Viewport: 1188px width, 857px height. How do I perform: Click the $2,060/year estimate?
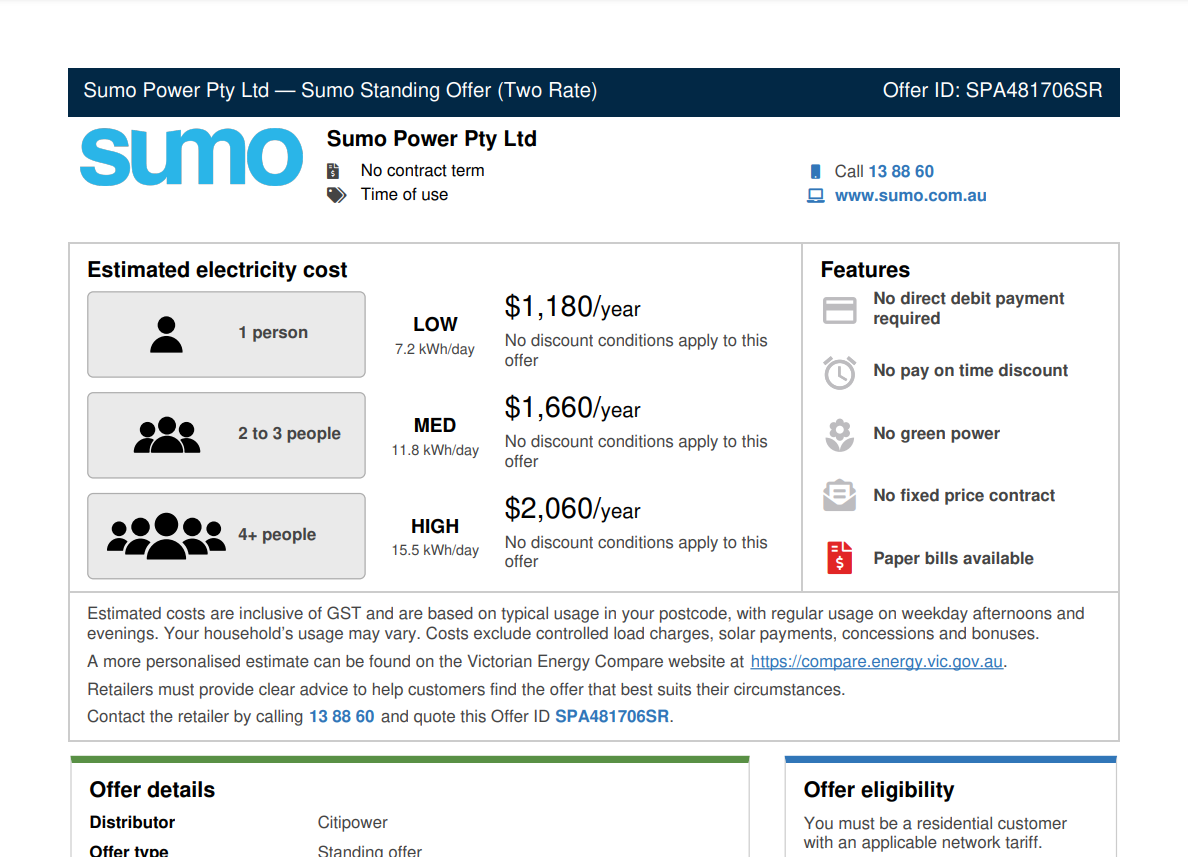[x=573, y=508]
